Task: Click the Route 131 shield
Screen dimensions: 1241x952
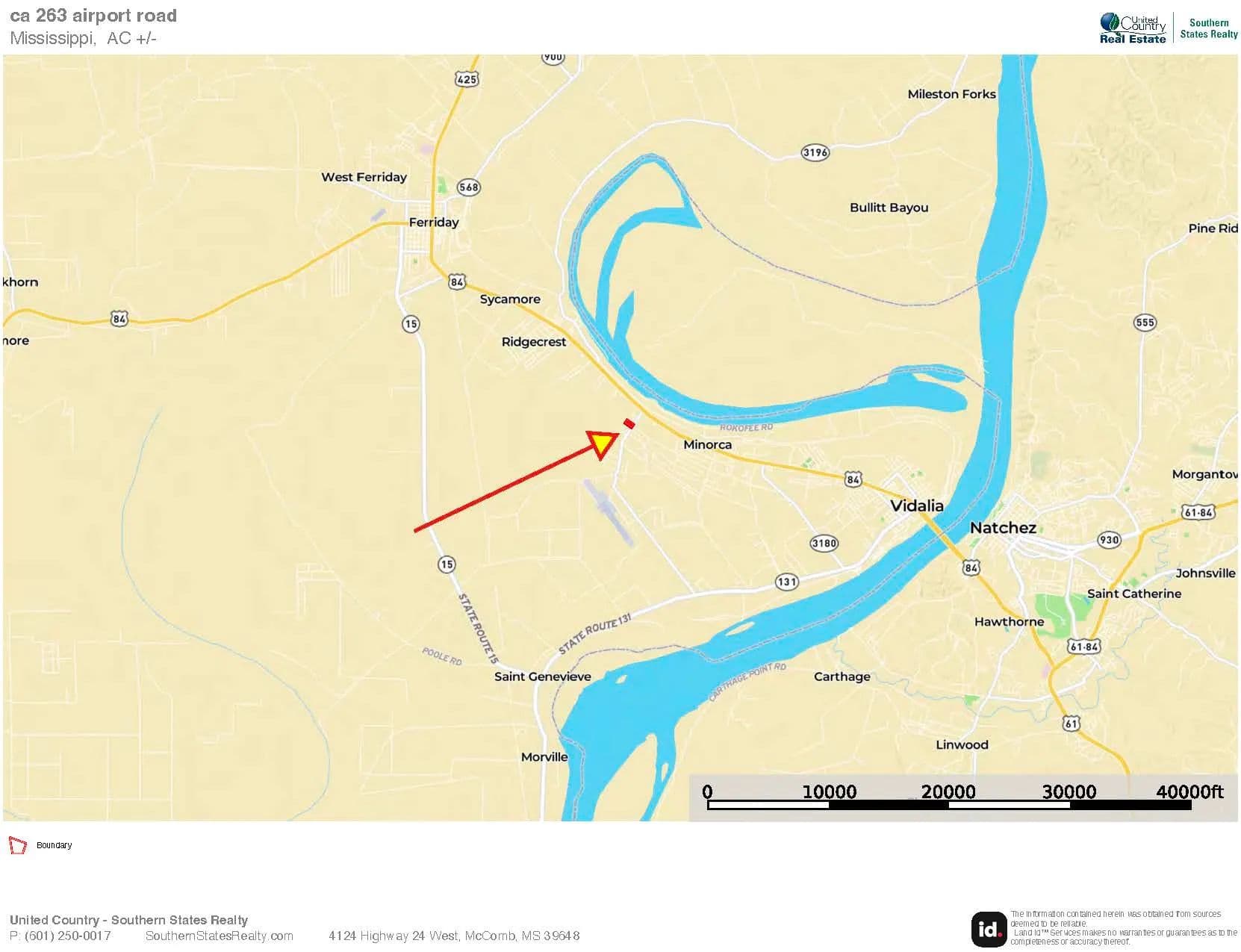Action: coord(786,581)
